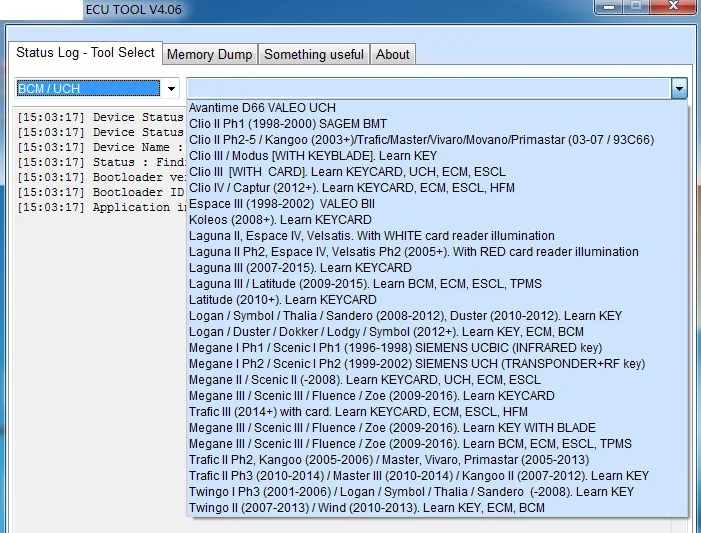Expand the BCM / UCH category dropdown
Screen dimensions: 701x533
click(x=171, y=89)
